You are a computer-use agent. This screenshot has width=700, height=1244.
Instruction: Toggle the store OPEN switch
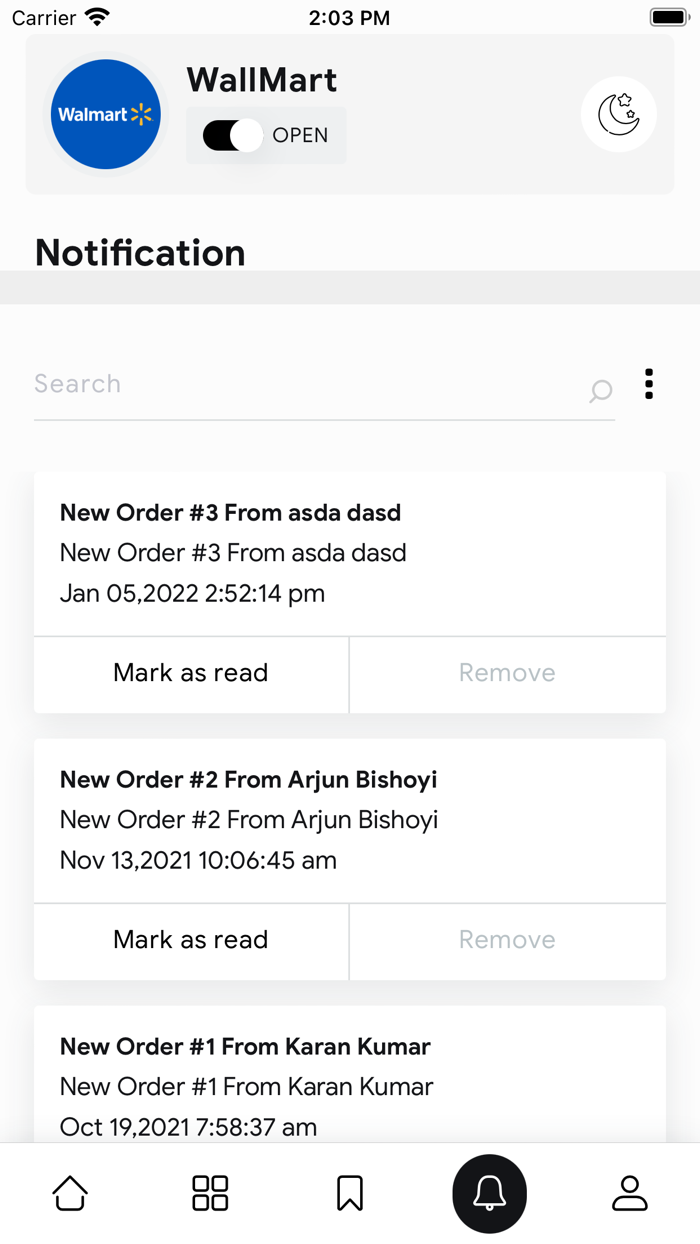click(x=233, y=136)
